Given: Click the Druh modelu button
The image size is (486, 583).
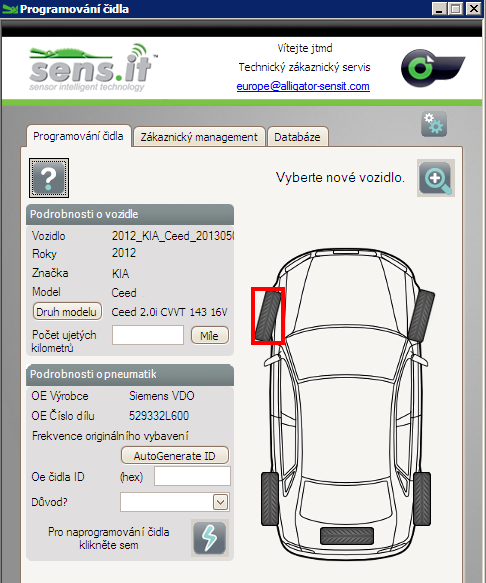Looking at the screenshot, I should (x=67, y=312).
